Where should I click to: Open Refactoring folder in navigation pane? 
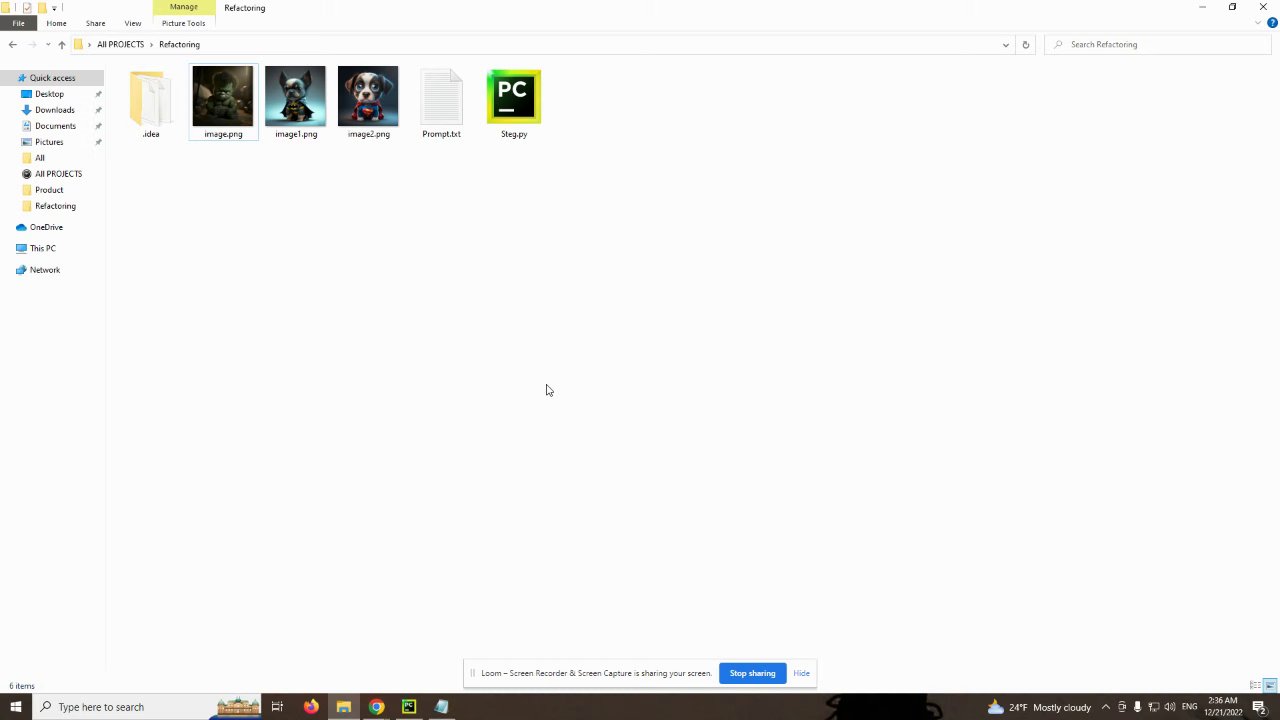[55, 206]
